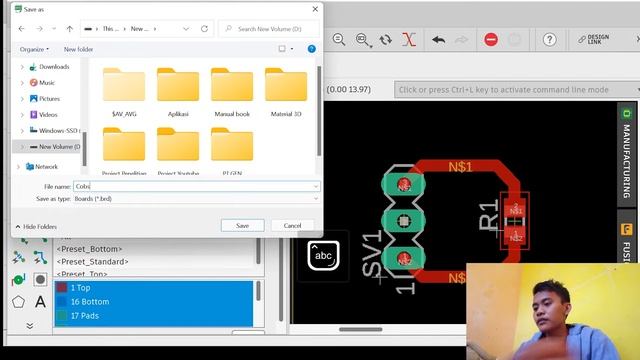Click the undo arrow icon

point(438,40)
